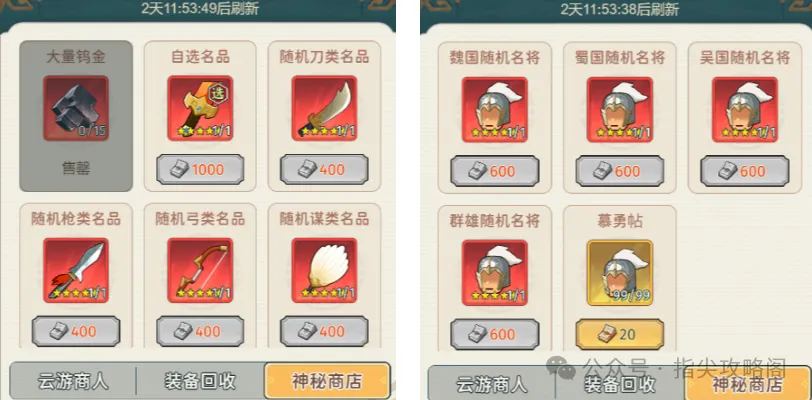812x400 pixels.
Task: Open the 蜀国随机名将 helmet icon
Action: pos(620,109)
